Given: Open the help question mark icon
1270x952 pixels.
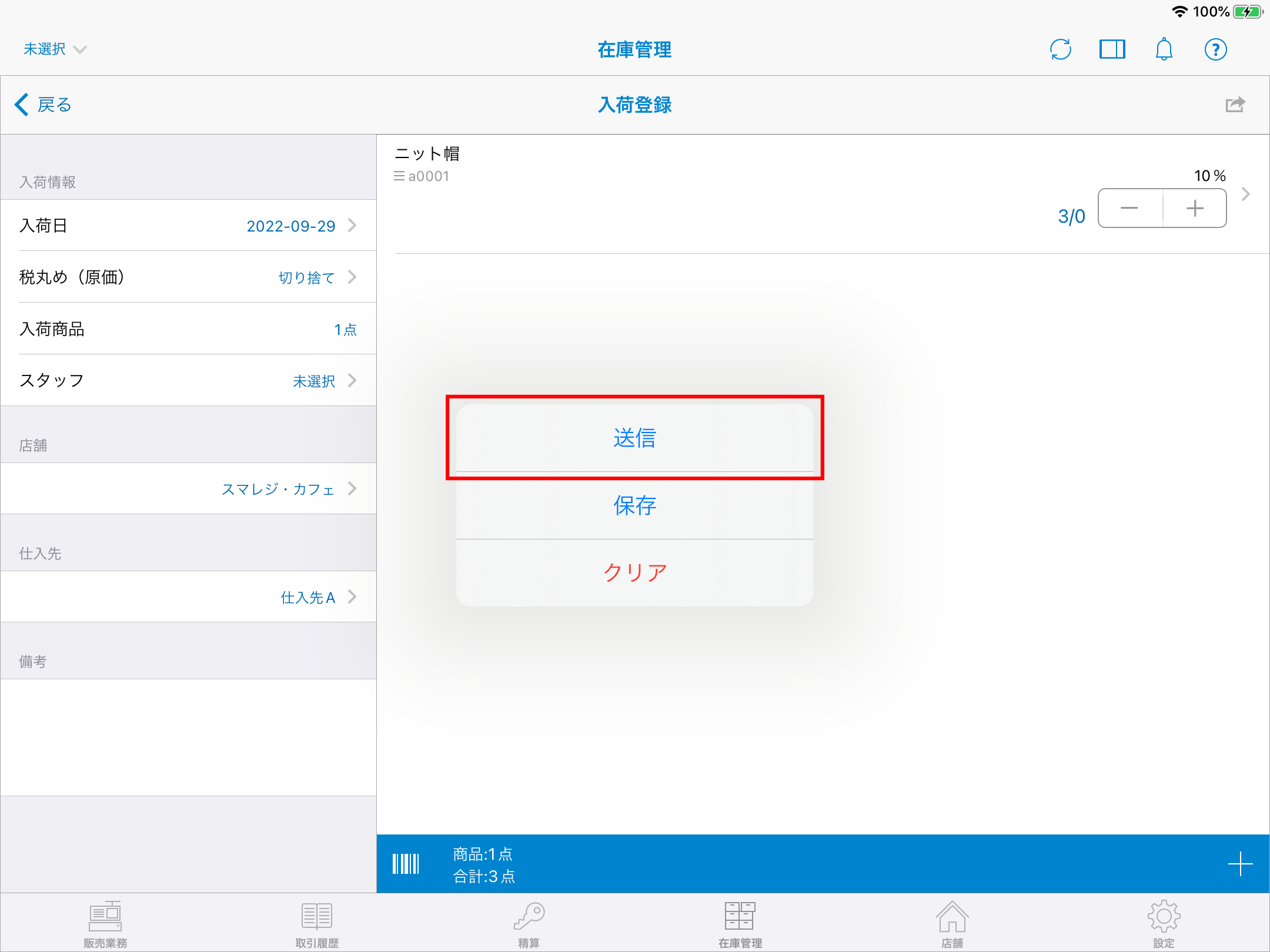Looking at the screenshot, I should tap(1215, 49).
